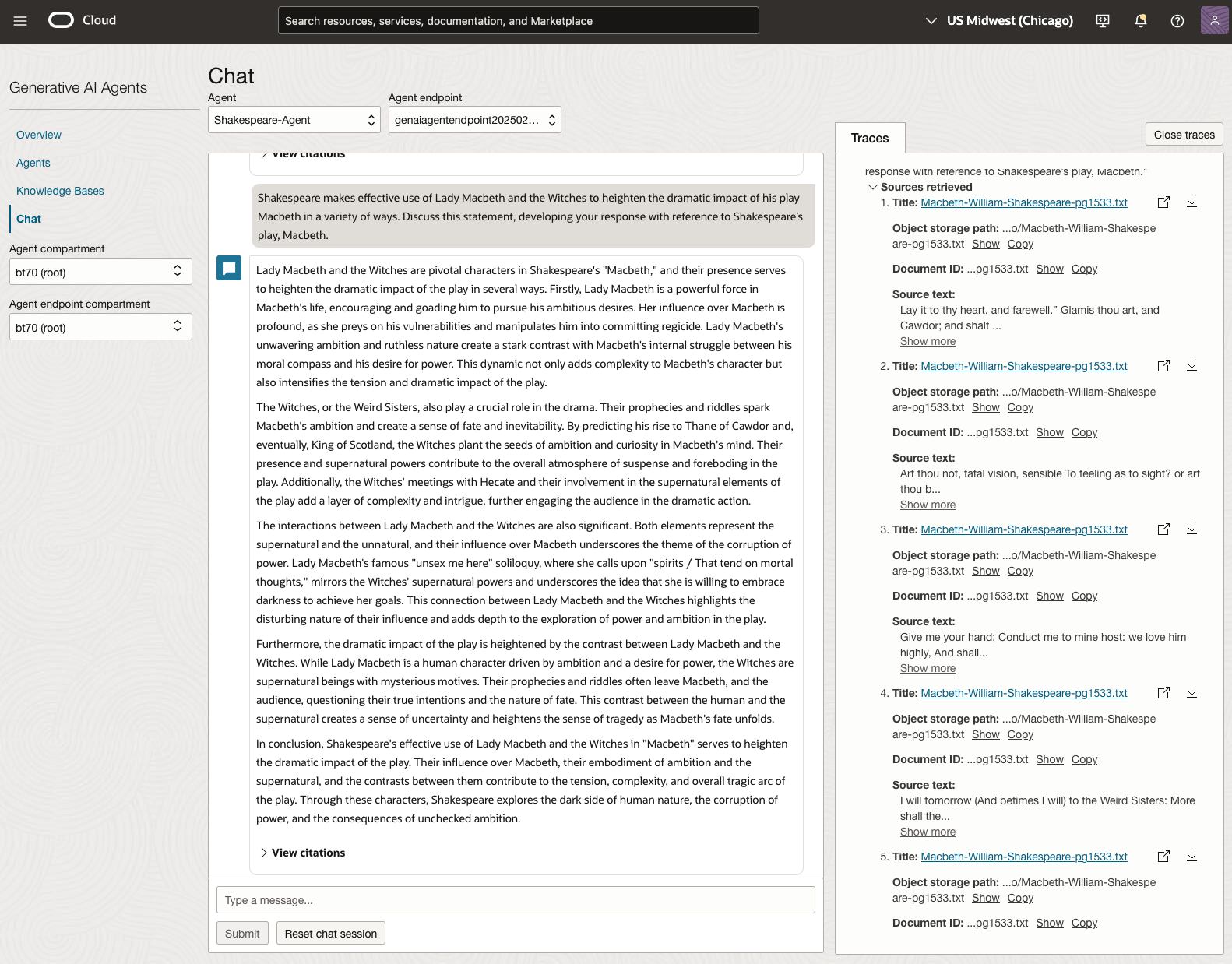Download the second retrieved source file

pos(1192,365)
